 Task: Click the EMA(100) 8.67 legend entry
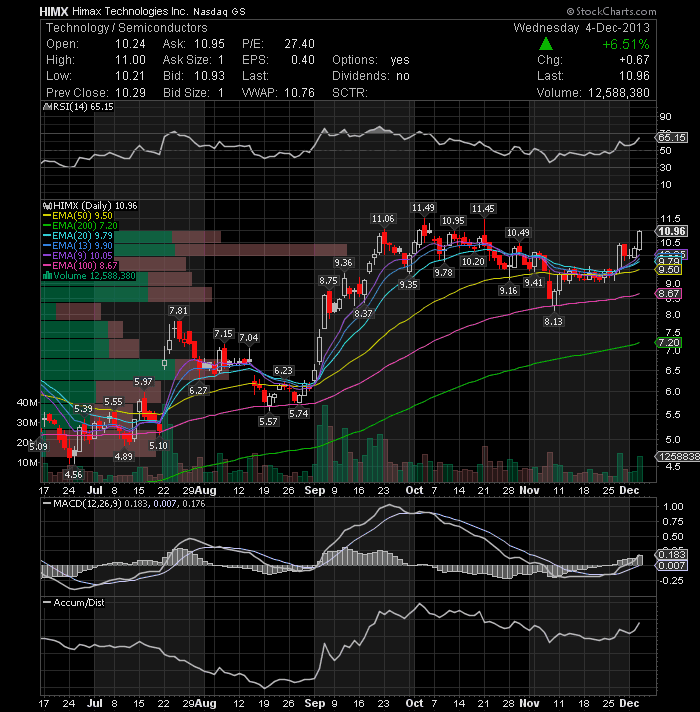80,266
